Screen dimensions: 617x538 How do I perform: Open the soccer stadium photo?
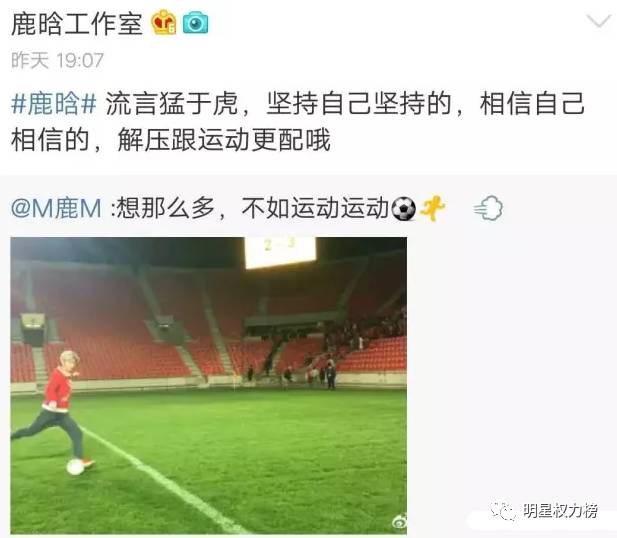[209, 385]
